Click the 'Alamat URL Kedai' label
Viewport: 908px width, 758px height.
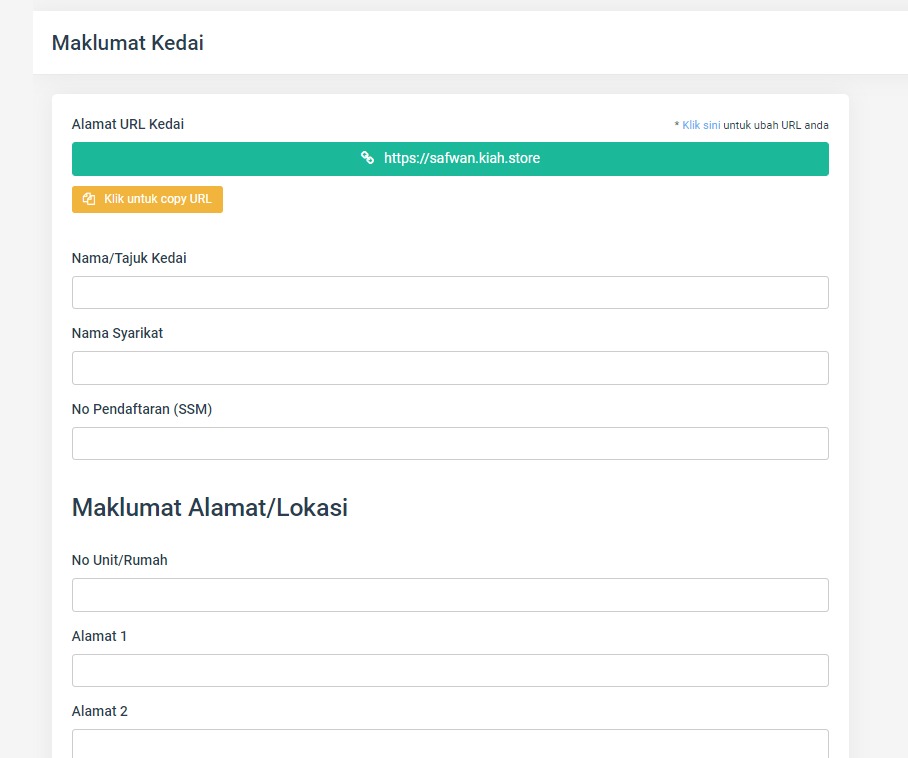pyautogui.click(x=128, y=124)
